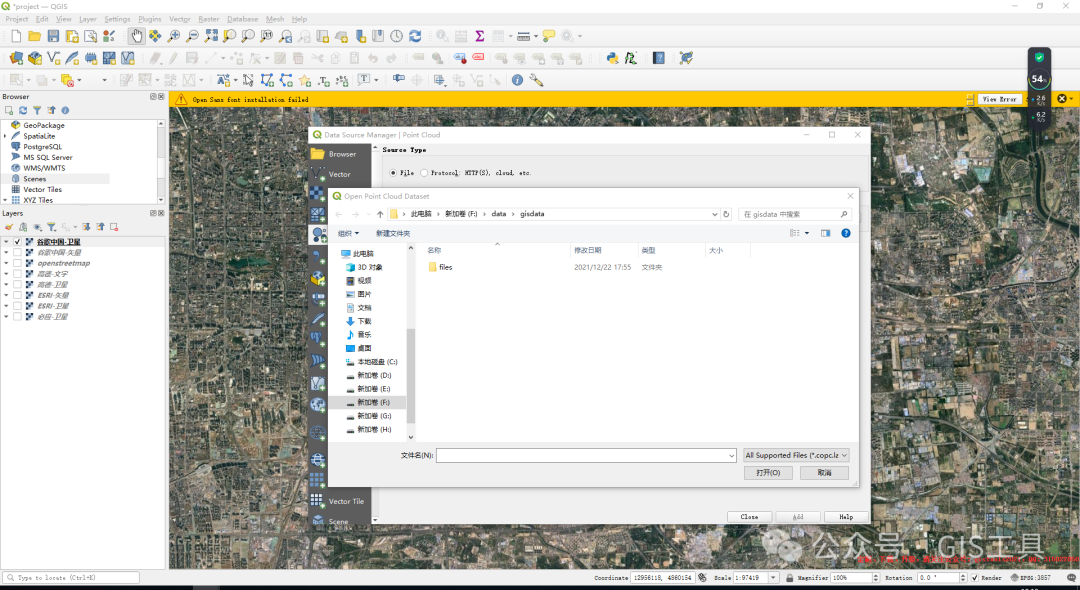1080x590 pixels.
Task: Enable the 必应-卫星 layer checkbox
Action: pos(17,317)
